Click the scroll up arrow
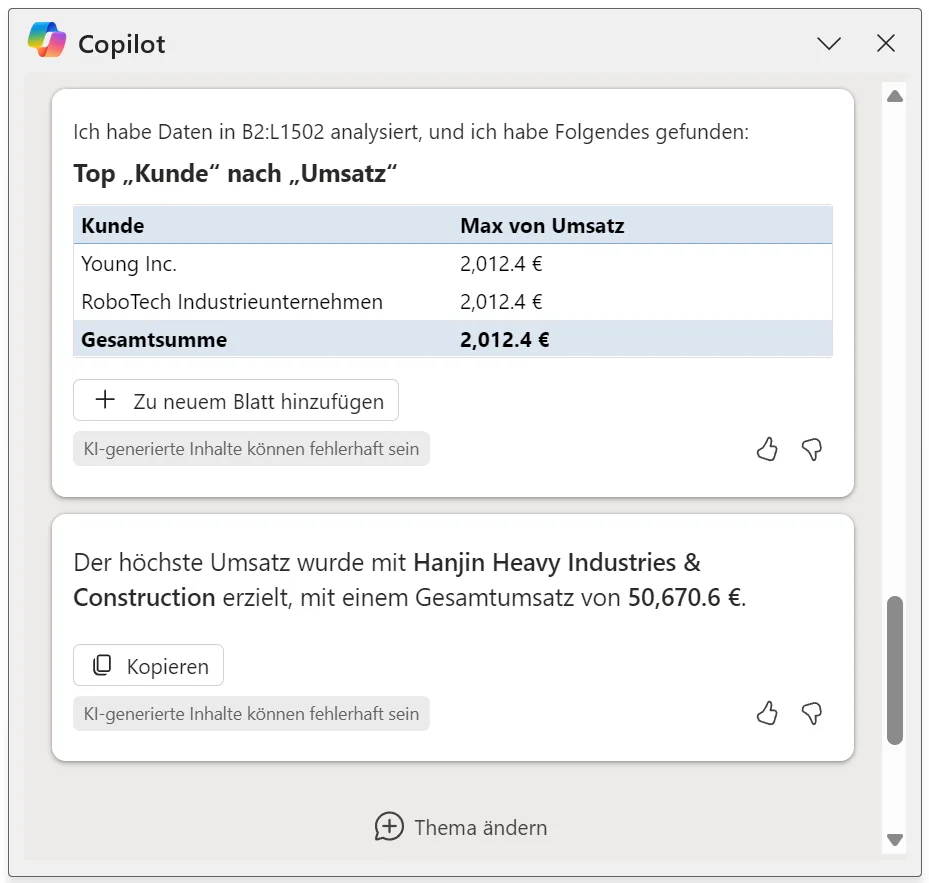 895,96
